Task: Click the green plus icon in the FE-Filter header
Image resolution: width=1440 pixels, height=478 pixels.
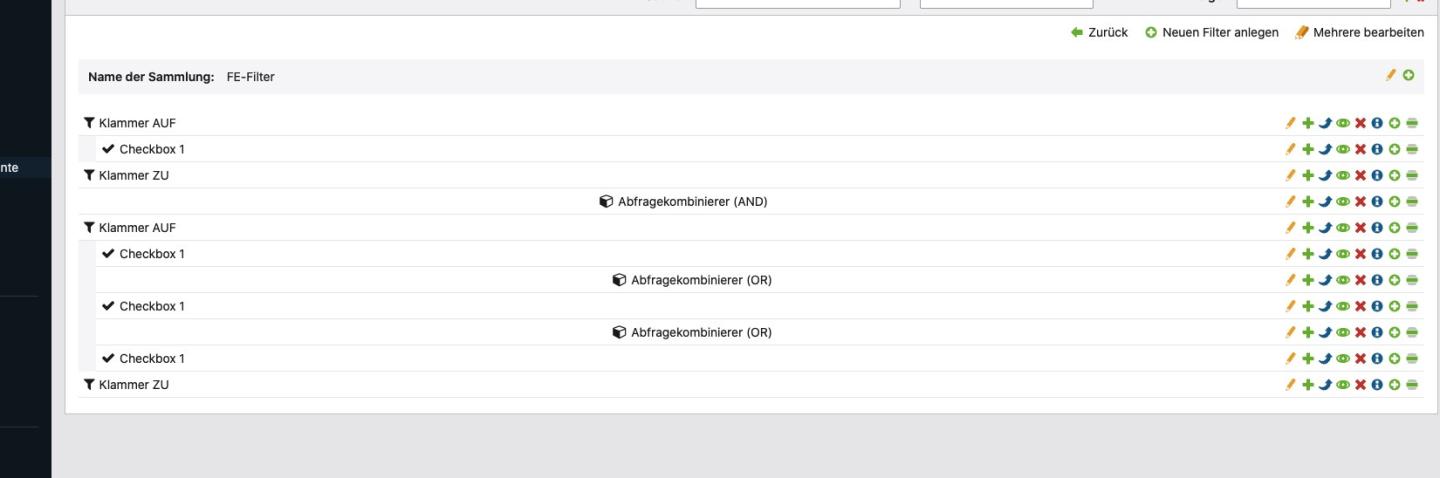Action: [1409, 75]
